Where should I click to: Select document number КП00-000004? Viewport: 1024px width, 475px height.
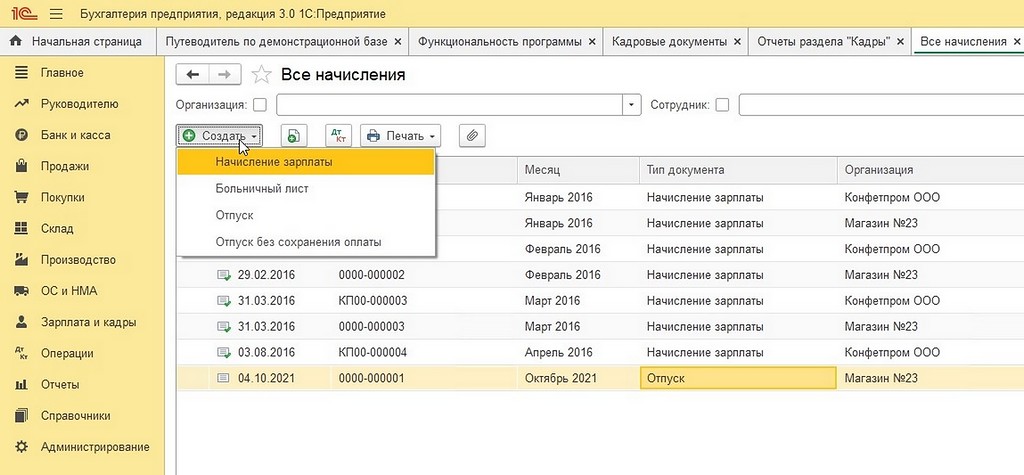372,353
